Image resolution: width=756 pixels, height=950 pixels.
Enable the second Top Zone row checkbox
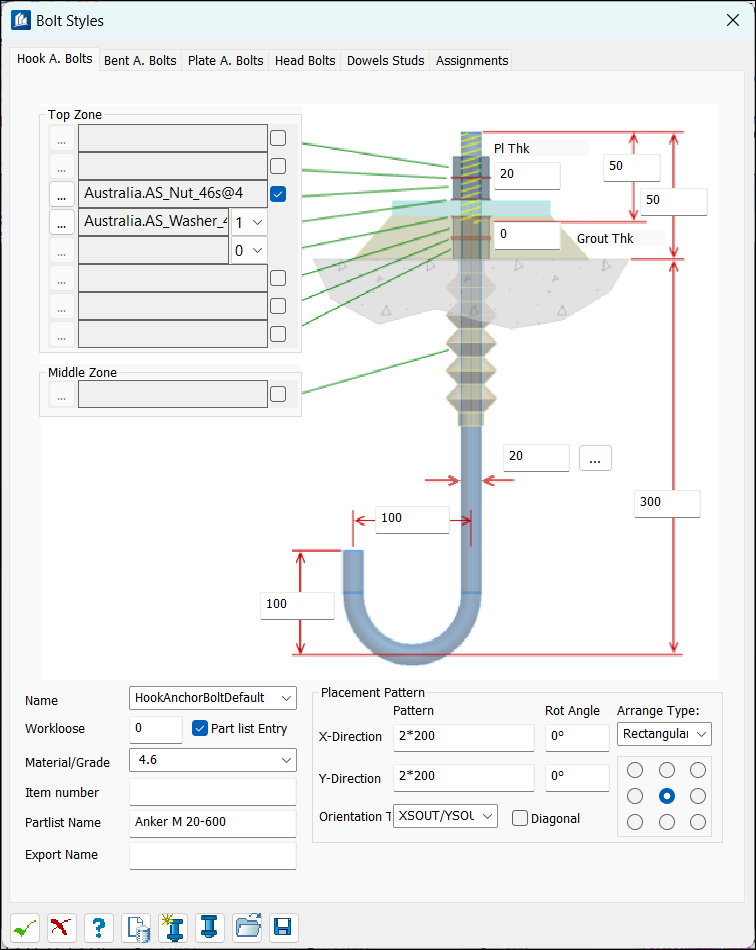278,166
